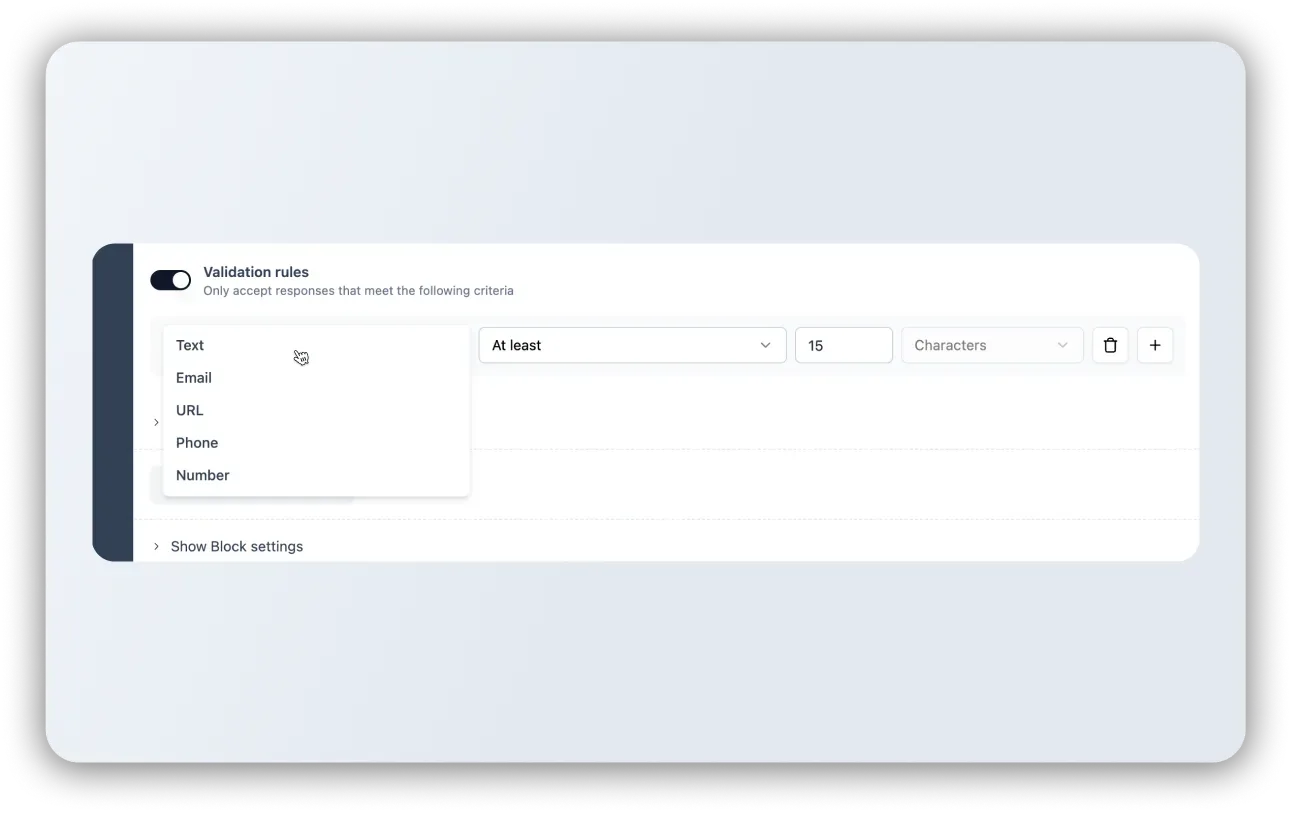
Task: Expand Show Block settings
Action: pyautogui.click(x=227, y=546)
